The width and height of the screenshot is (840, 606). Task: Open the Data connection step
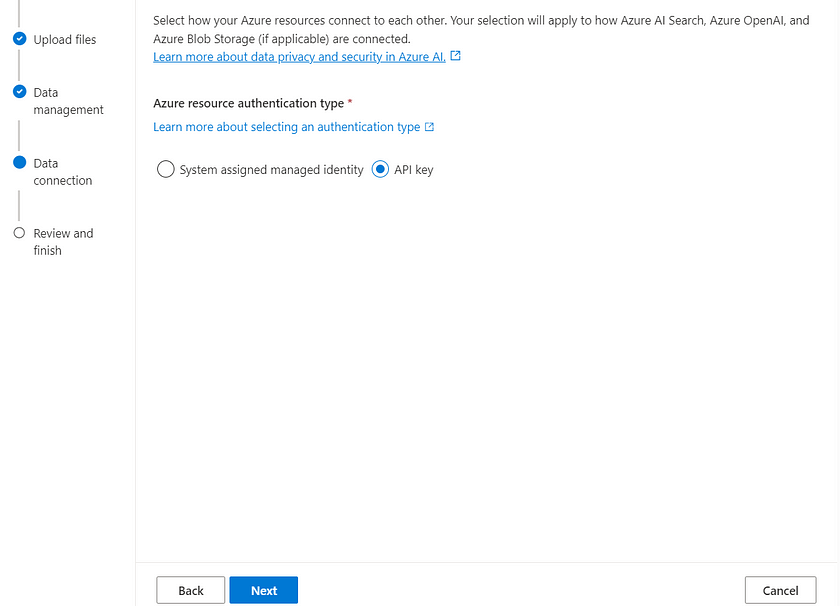coord(63,172)
